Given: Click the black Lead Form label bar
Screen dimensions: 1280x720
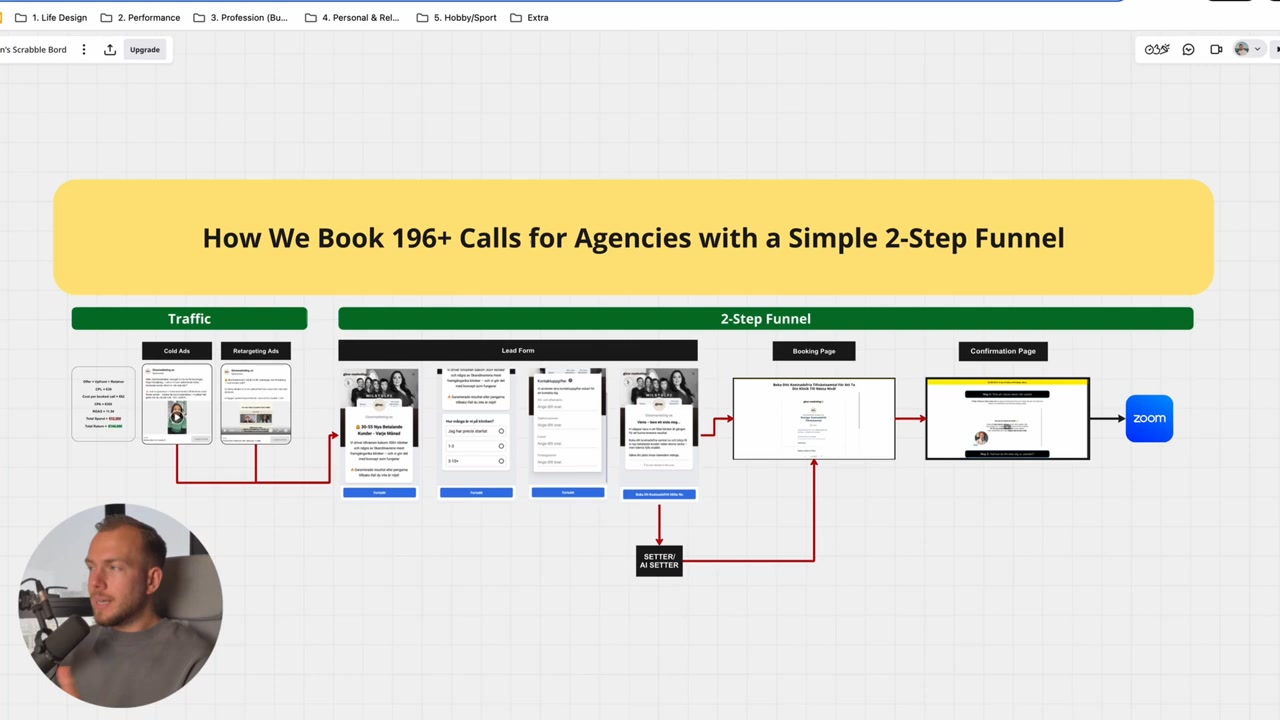Looking at the screenshot, I should [518, 351].
